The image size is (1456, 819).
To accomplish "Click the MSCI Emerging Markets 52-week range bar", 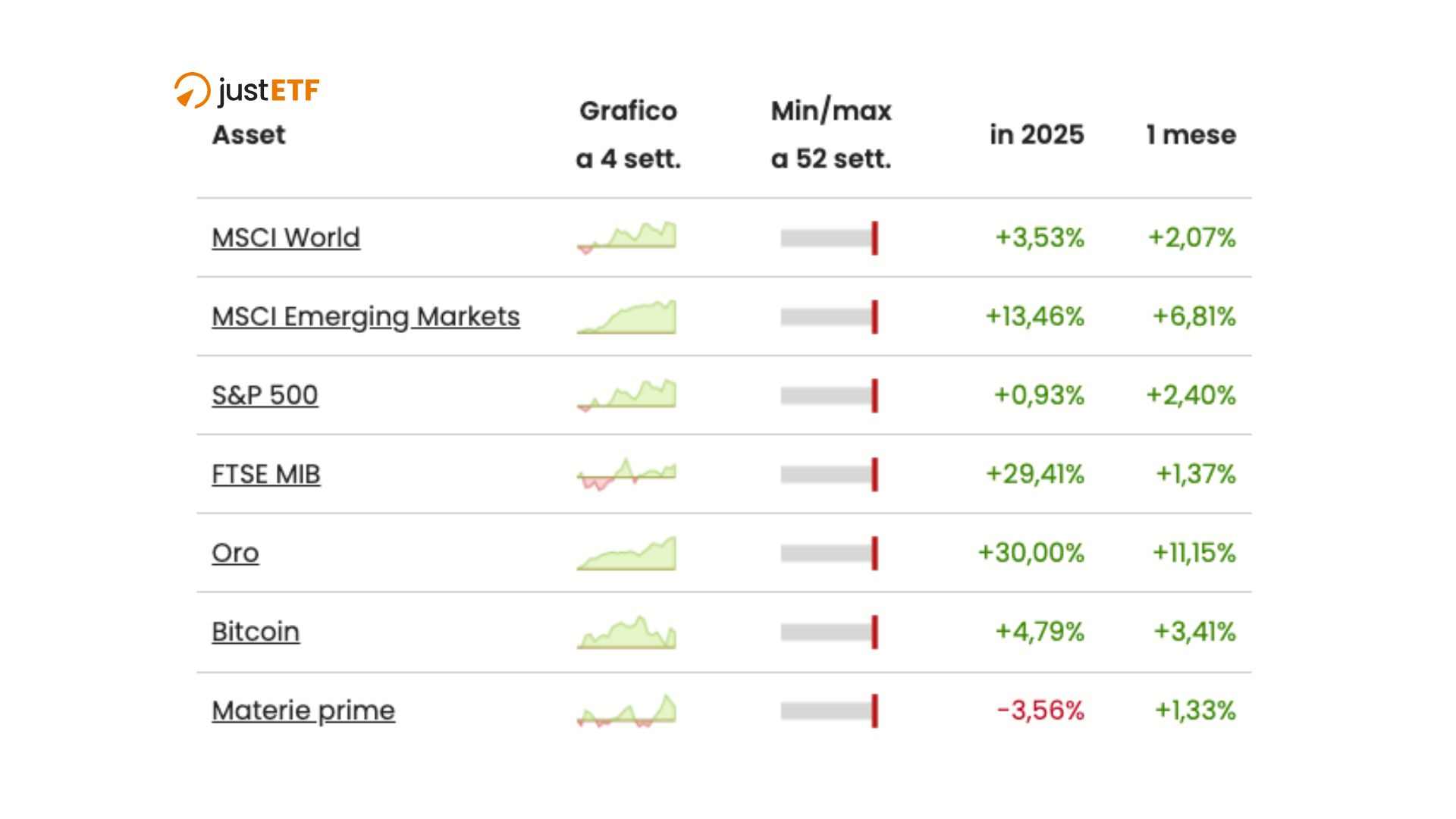I will click(829, 317).
